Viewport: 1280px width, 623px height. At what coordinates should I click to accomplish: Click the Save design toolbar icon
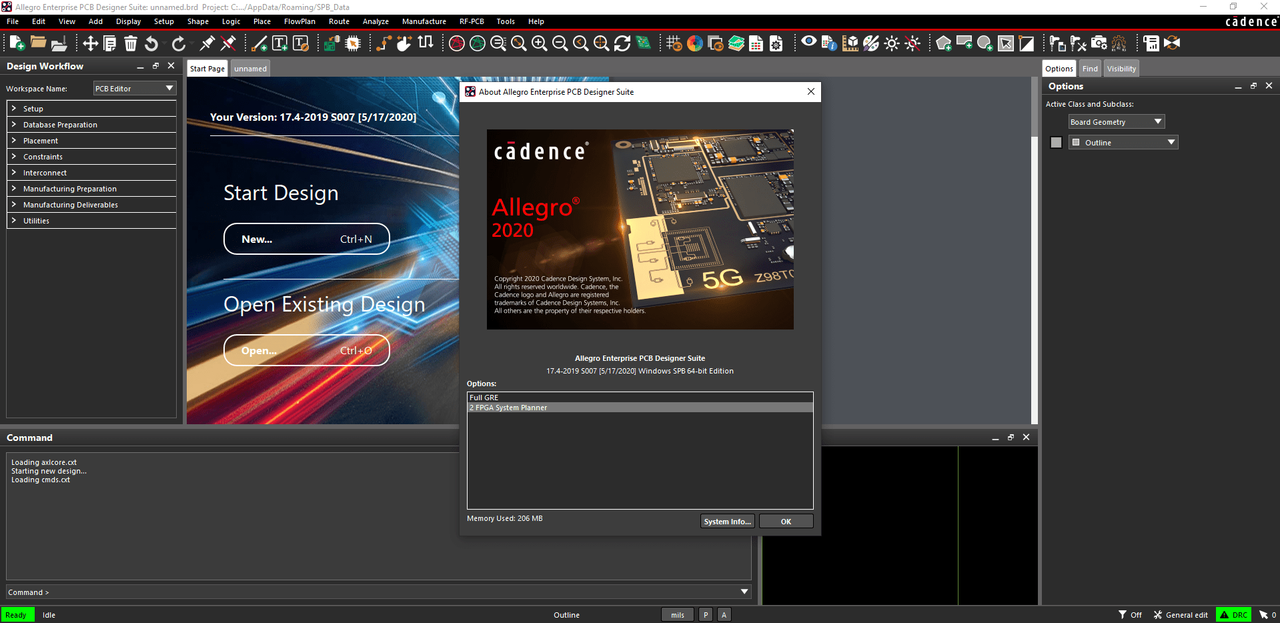click(59, 43)
